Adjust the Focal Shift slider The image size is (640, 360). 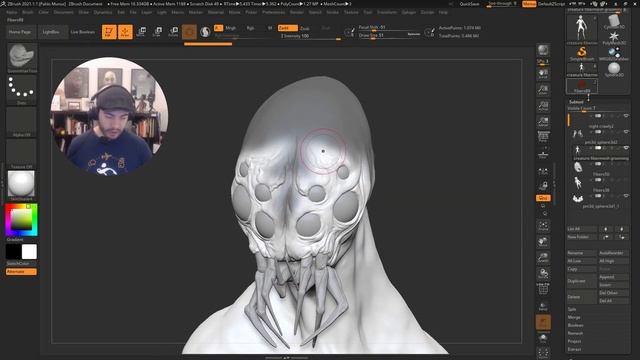389,28
